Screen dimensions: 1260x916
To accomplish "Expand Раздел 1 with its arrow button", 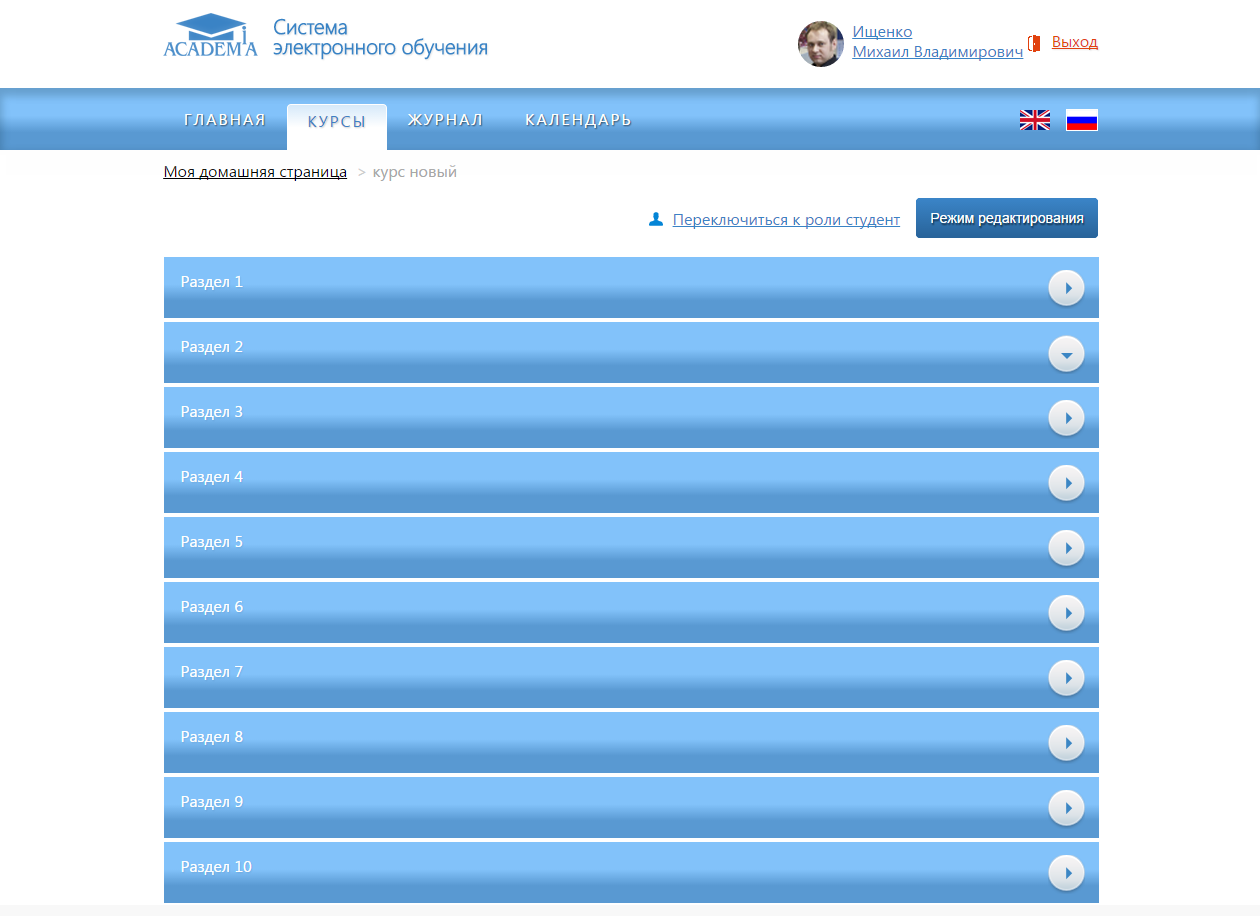I will (x=1066, y=288).
